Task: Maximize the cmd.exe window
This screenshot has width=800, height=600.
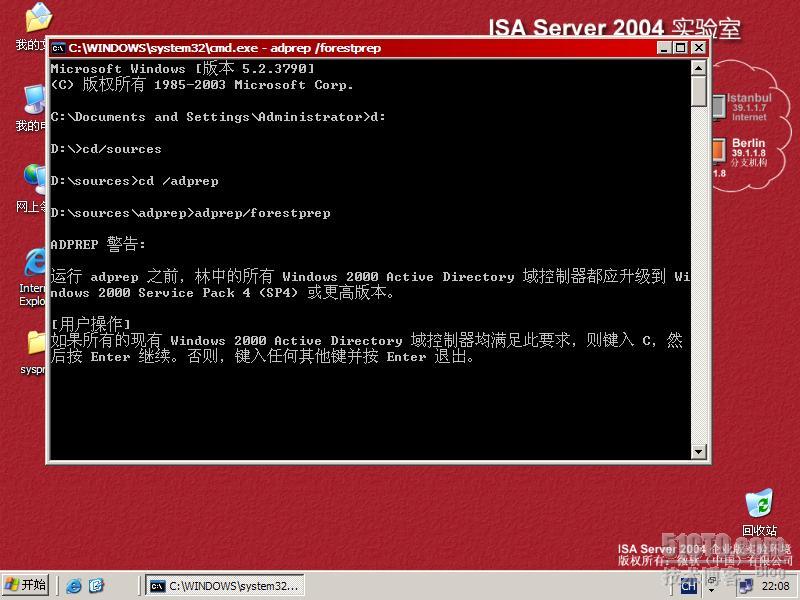Action: point(680,48)
